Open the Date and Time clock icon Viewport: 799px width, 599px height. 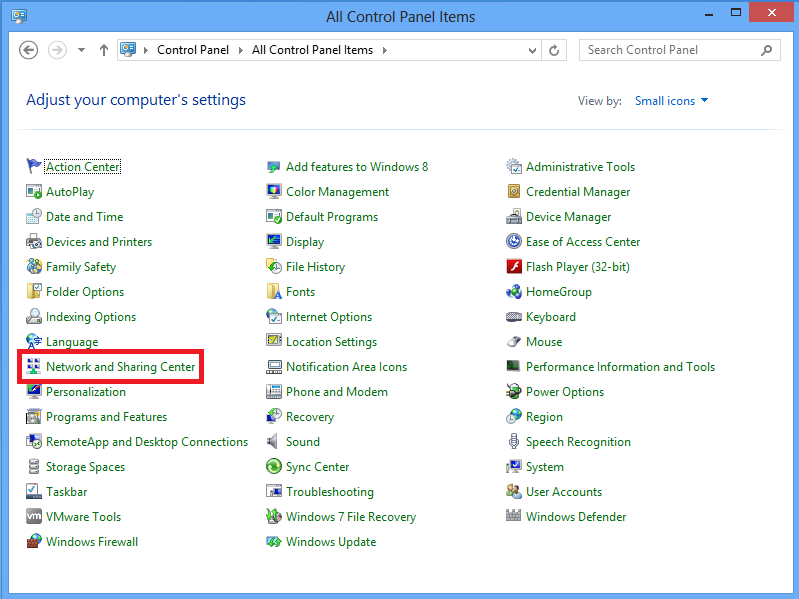click(34, 216)
